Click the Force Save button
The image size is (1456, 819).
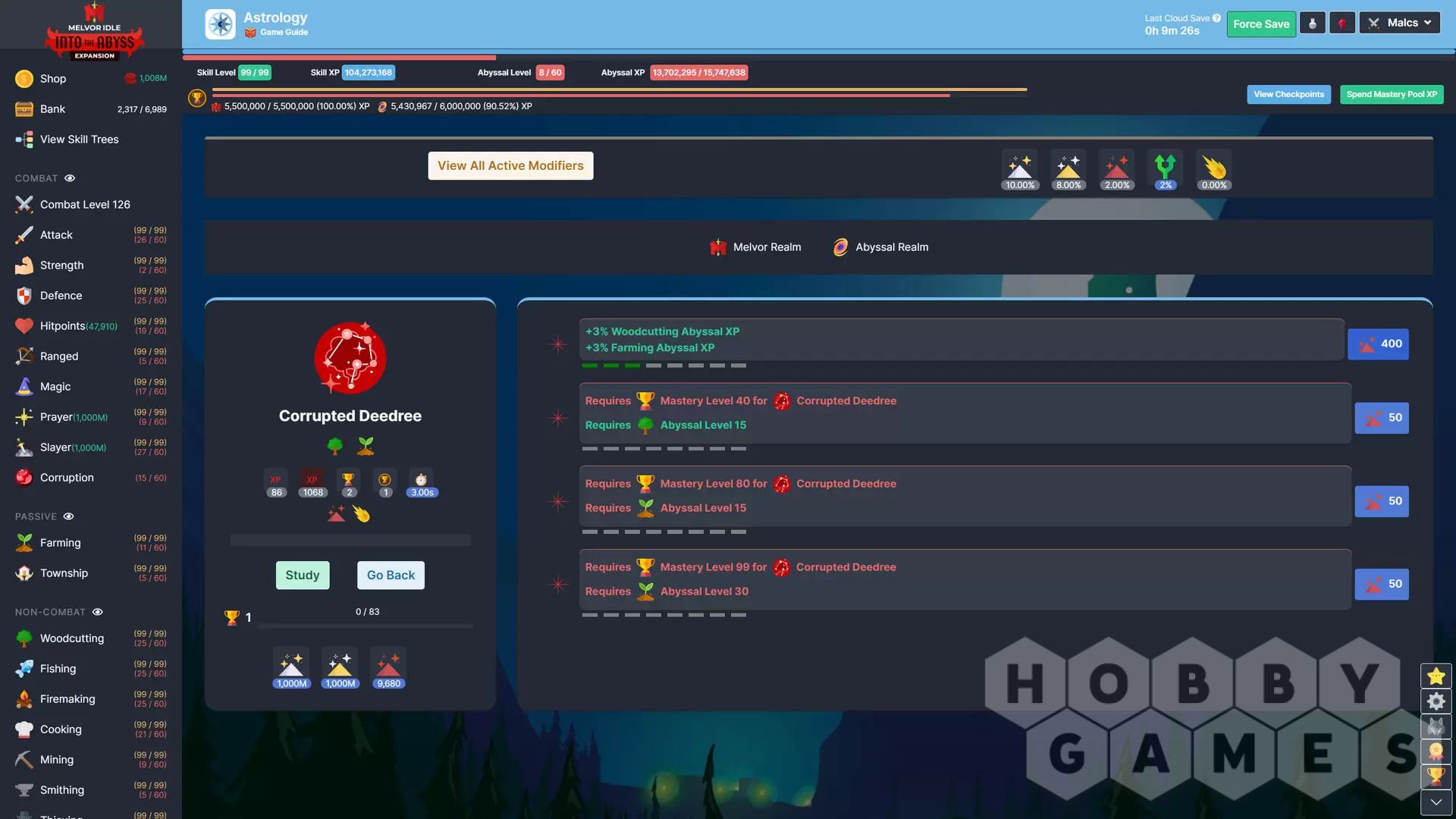(1261, 24)
